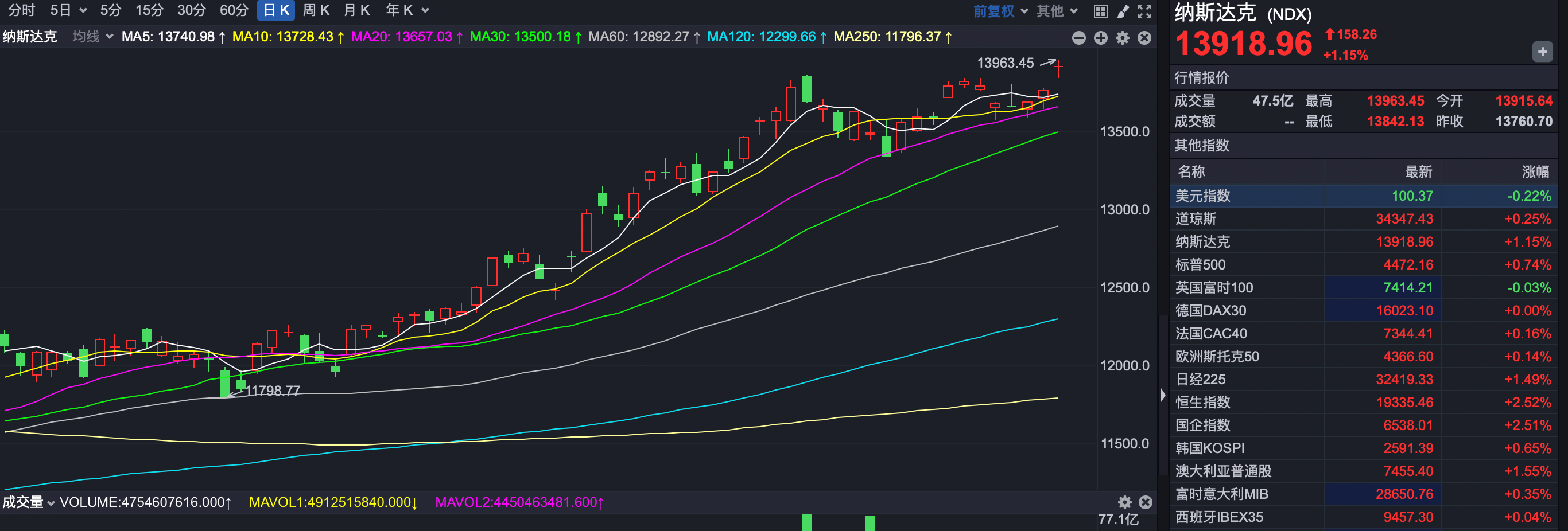Collapse the right side panel arrow
This screenshot has height=531, width=1568.
[1163, 395]
